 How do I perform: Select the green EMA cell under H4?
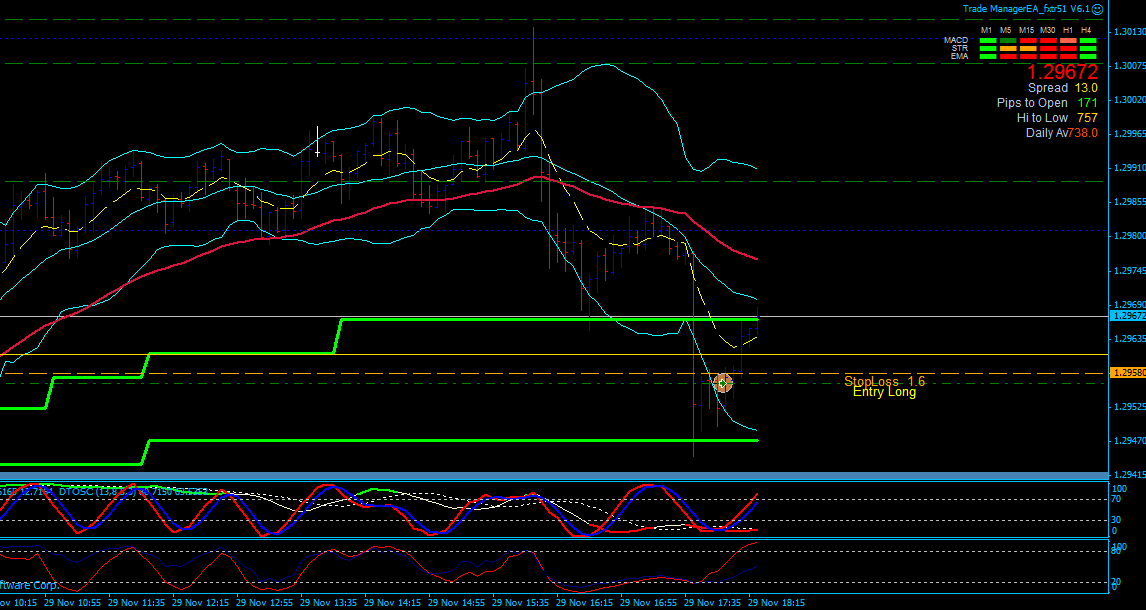click(x=1088, y=56)
